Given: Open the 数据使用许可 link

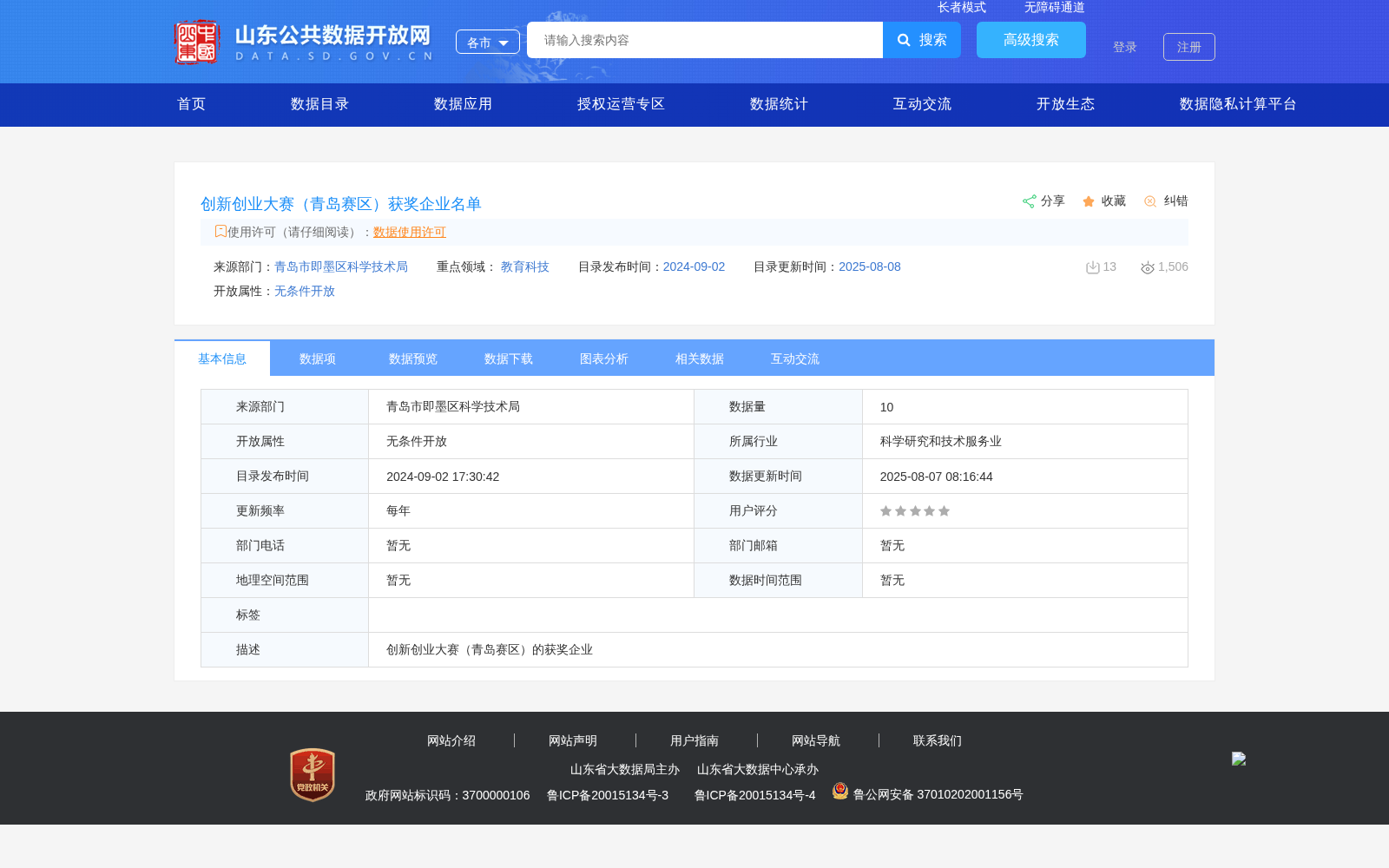Looking at the screenshot, I should [x=410, y=232].
